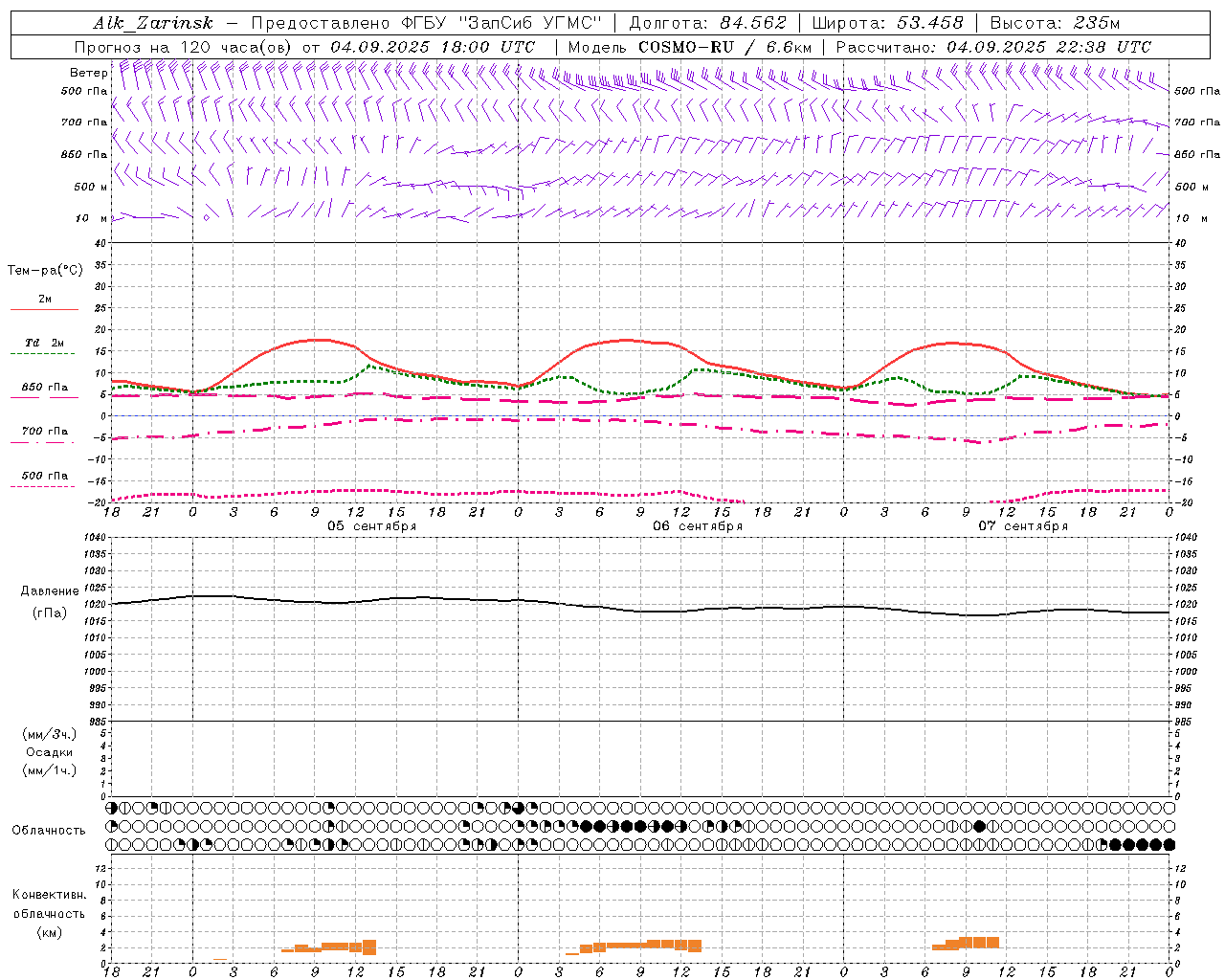Select the model name COSMO-RU / 6.6км
This screenshot has height=980, width=1225.
coord(725,47)
